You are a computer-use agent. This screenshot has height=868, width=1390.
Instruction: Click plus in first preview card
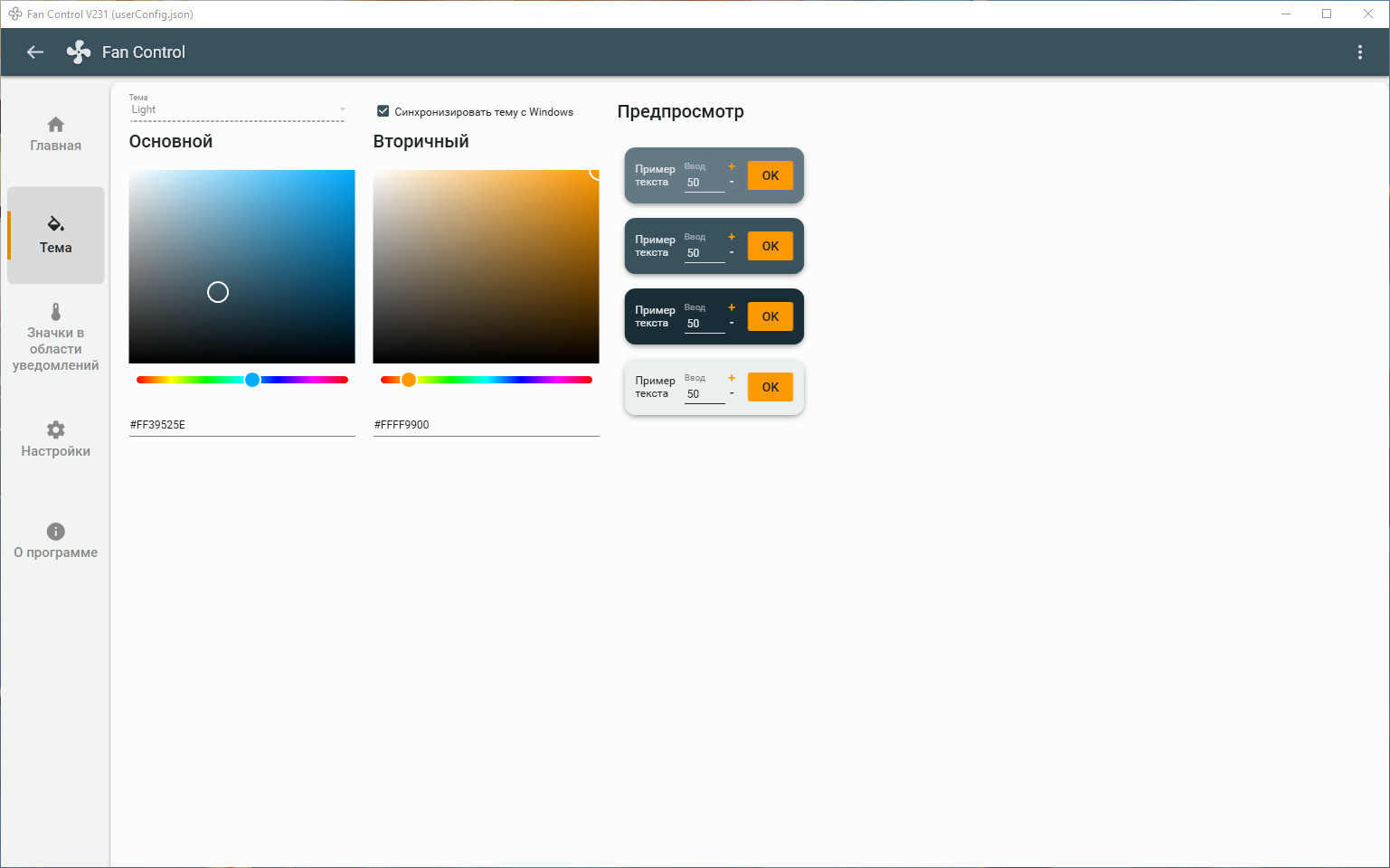coord(732,166)
